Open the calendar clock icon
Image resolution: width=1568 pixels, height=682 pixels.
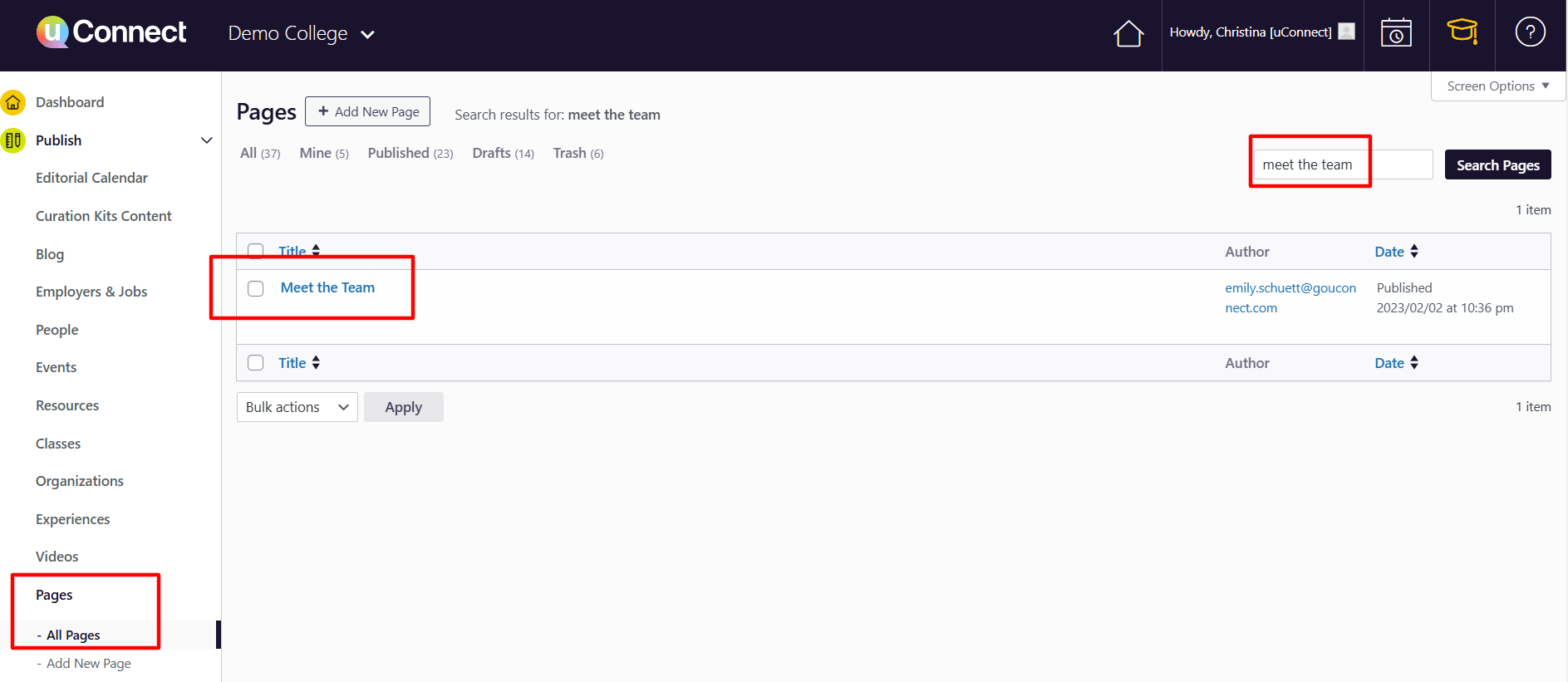pos(1396,33)
